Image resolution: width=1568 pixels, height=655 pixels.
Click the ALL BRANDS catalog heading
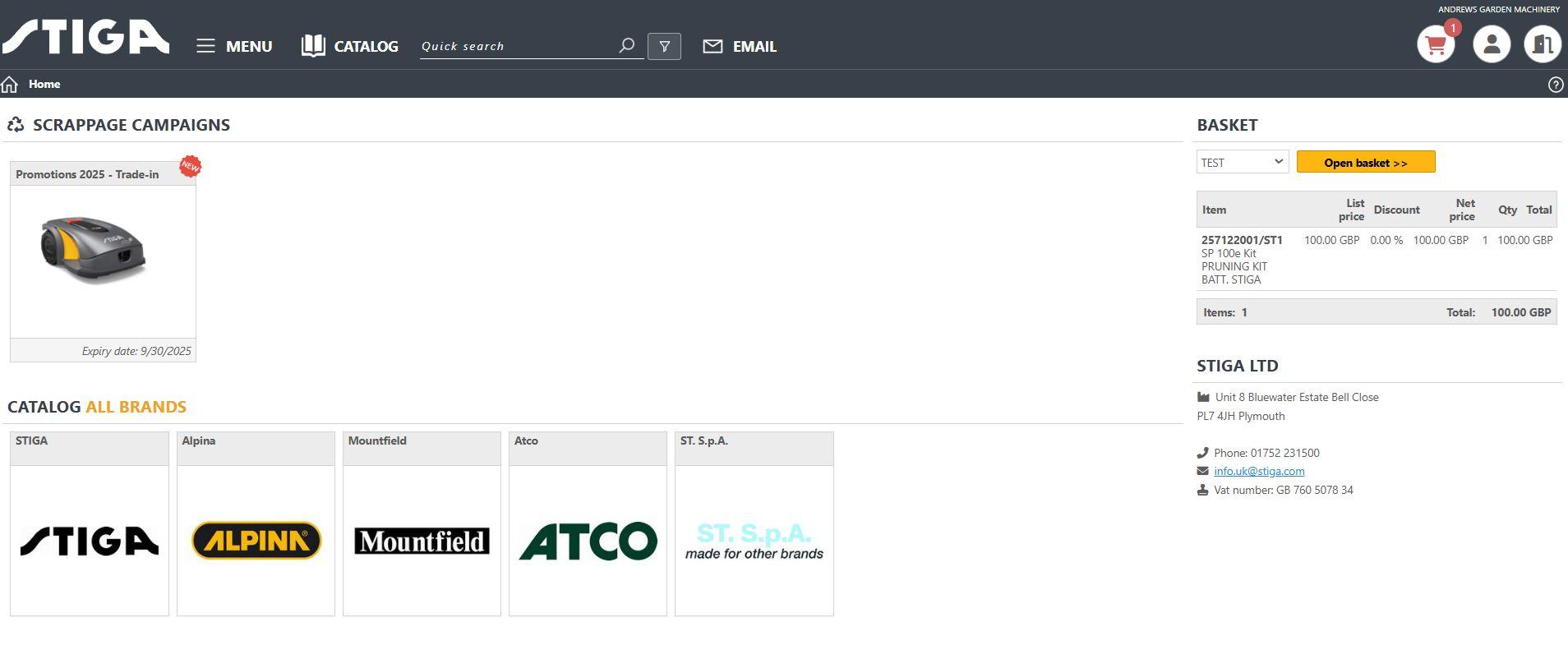136,407
